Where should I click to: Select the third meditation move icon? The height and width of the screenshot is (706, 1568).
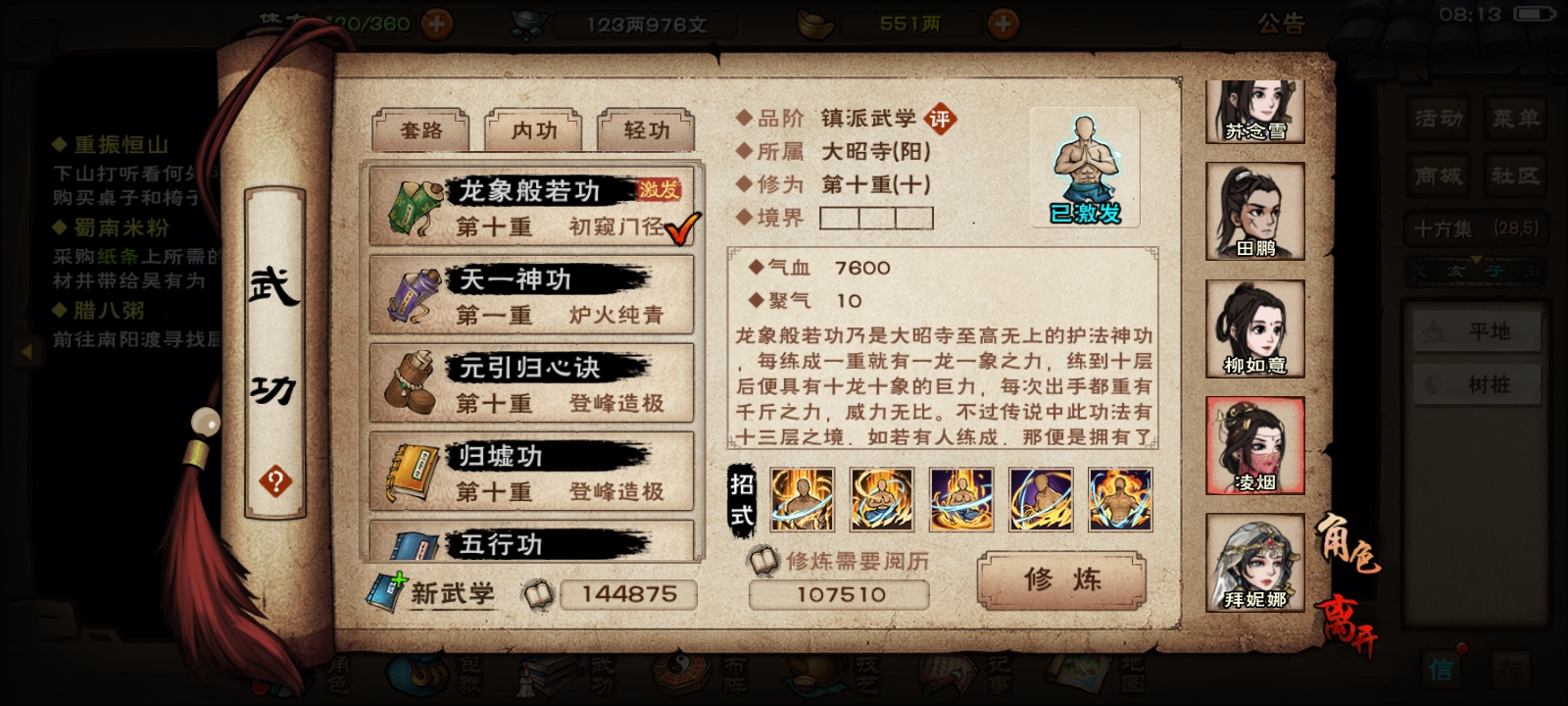coord(960,499)
